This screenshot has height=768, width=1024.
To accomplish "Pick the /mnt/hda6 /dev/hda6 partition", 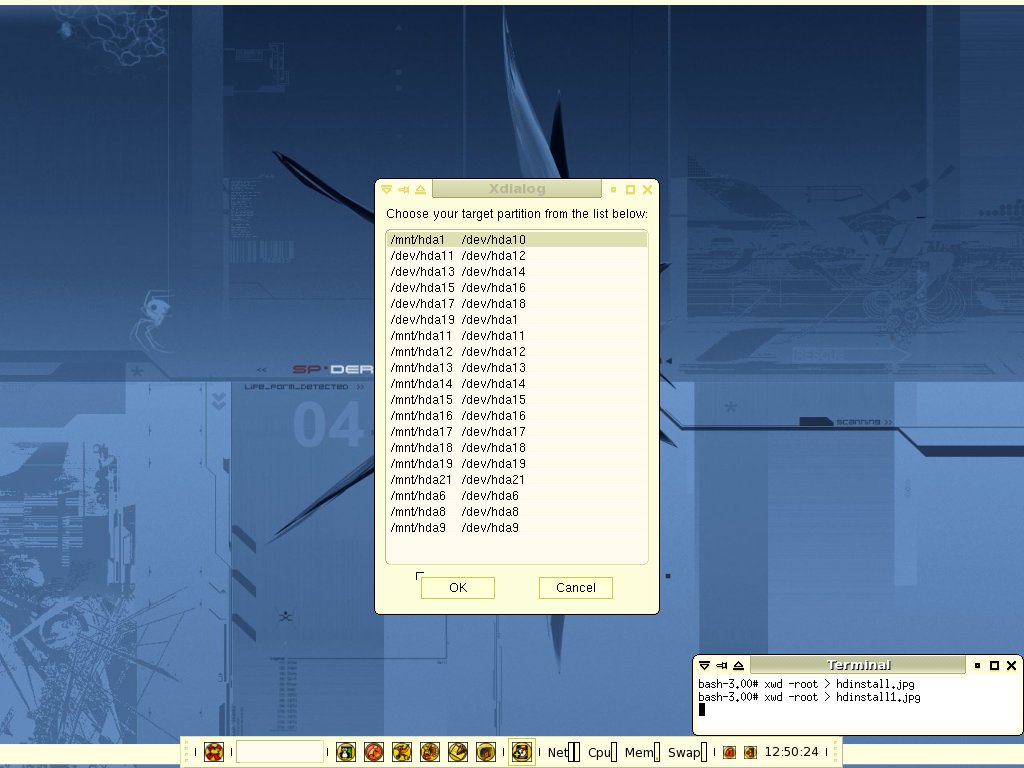I will [x=517, y=496].
